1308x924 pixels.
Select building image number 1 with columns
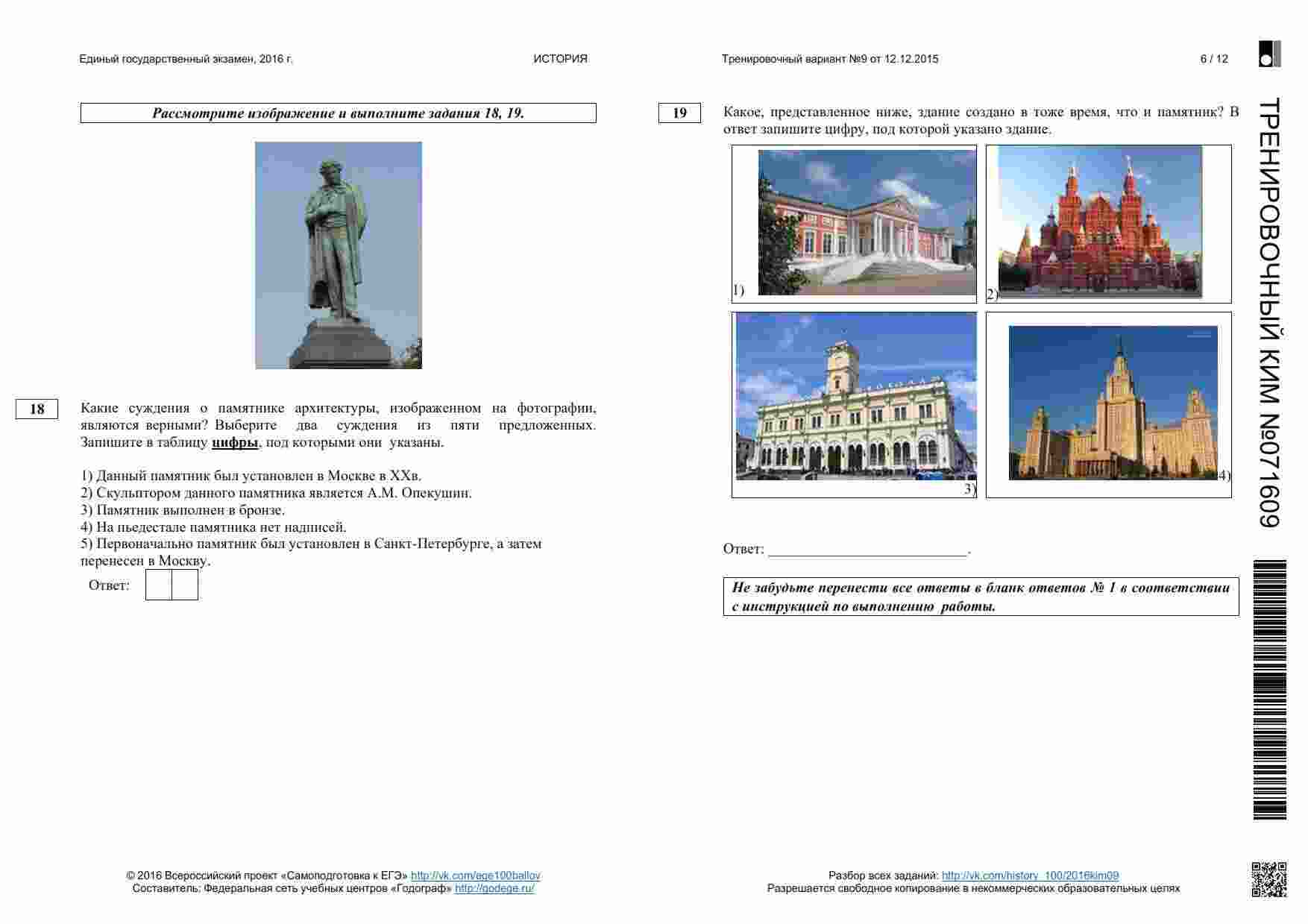tap(867, 222)
